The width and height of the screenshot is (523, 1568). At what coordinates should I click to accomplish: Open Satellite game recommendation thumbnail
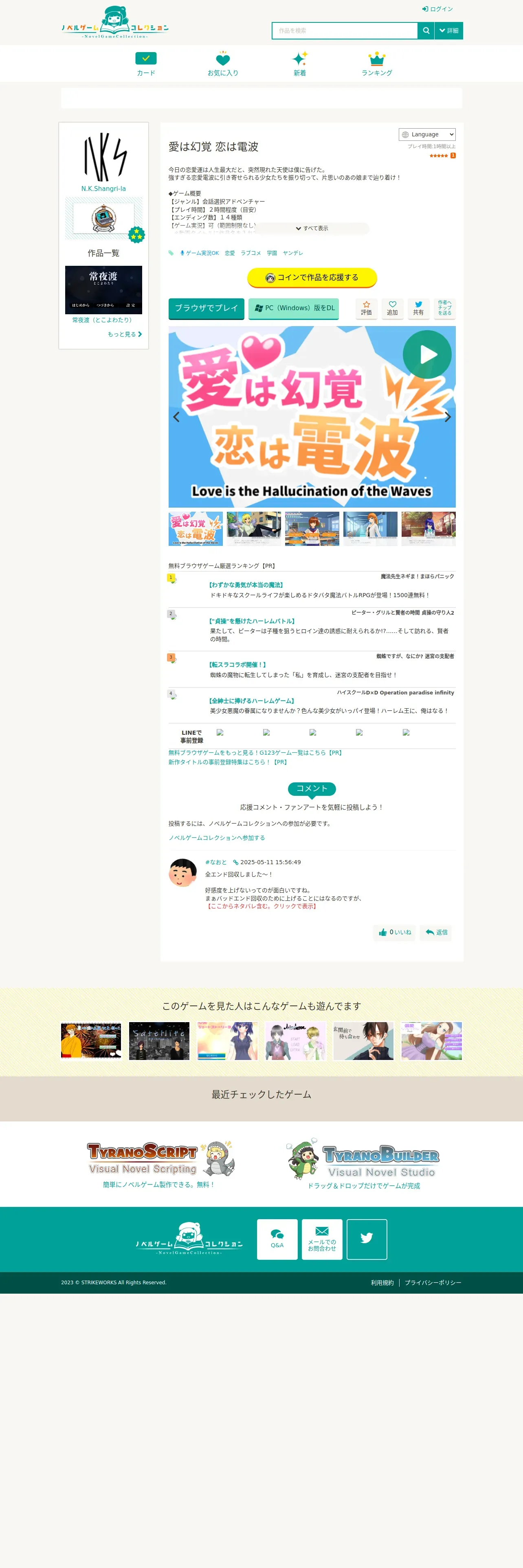coord(159,1041)
